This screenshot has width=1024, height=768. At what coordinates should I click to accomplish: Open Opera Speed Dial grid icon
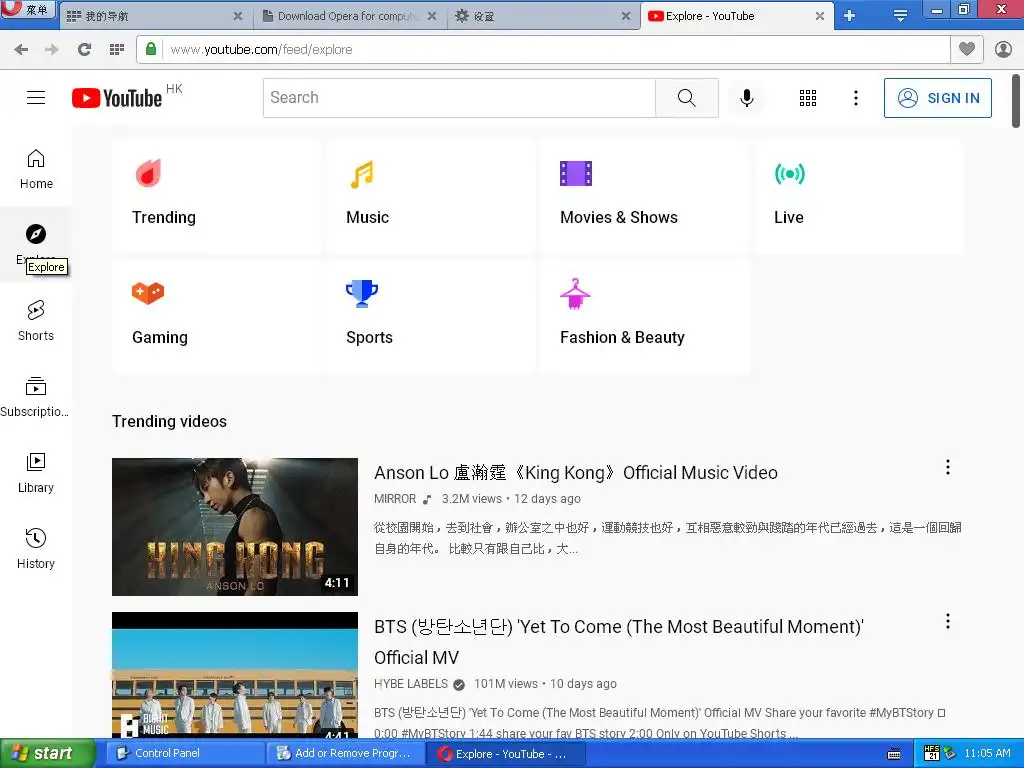tap(117, 50)
